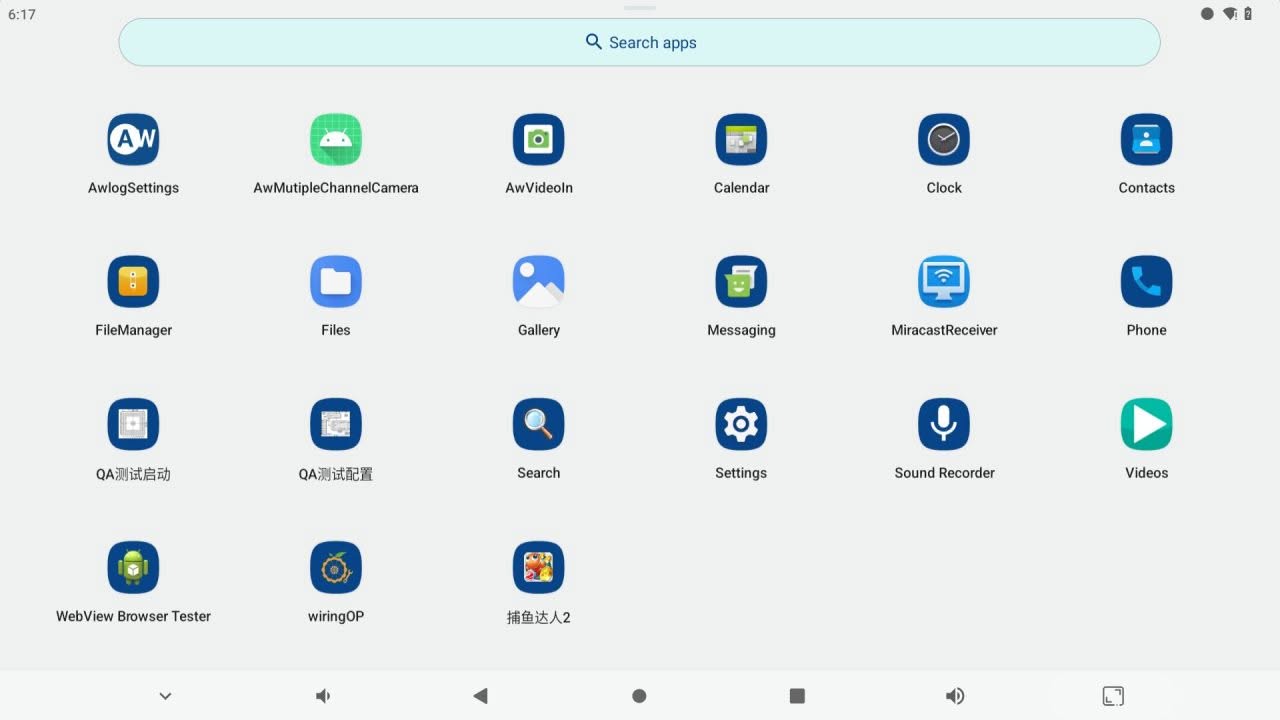Open the Calendar app
The image size is (1280, 720).
tap(741, 140)
